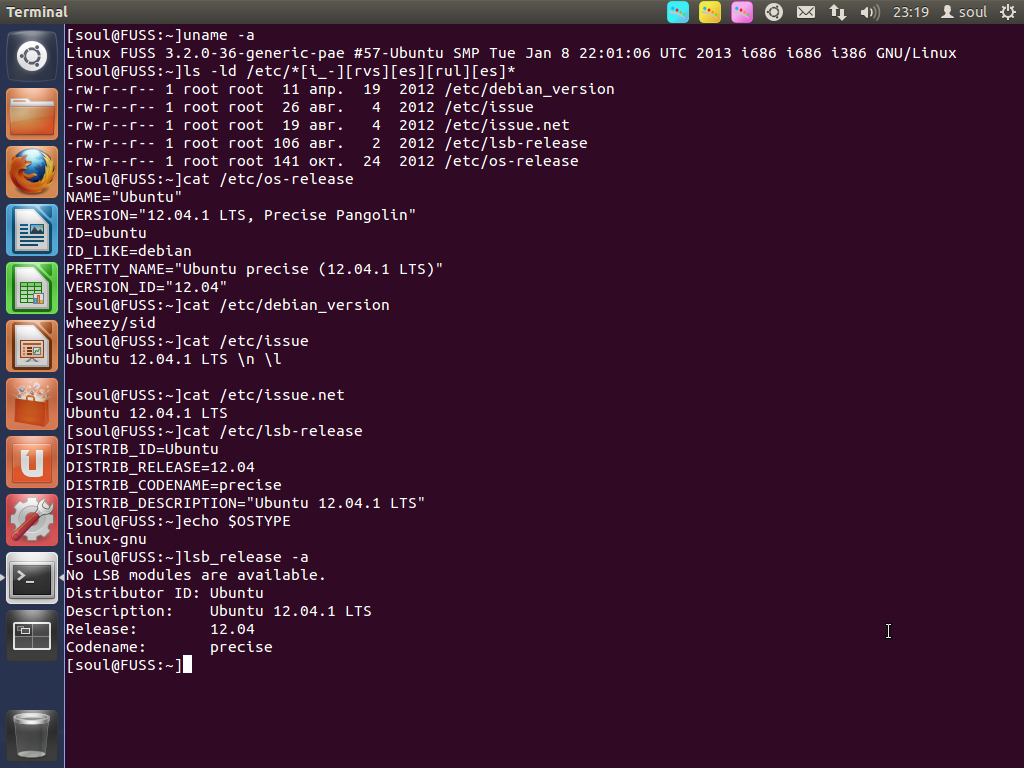Screen dimensions: 1024x768
Task: Click the Codename: precise line
Action: pos(169,647)
